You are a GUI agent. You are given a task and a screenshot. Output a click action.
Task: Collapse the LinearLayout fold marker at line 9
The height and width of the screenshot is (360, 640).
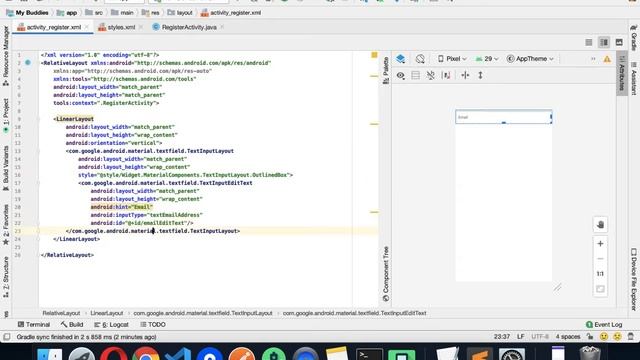[38, 119]
